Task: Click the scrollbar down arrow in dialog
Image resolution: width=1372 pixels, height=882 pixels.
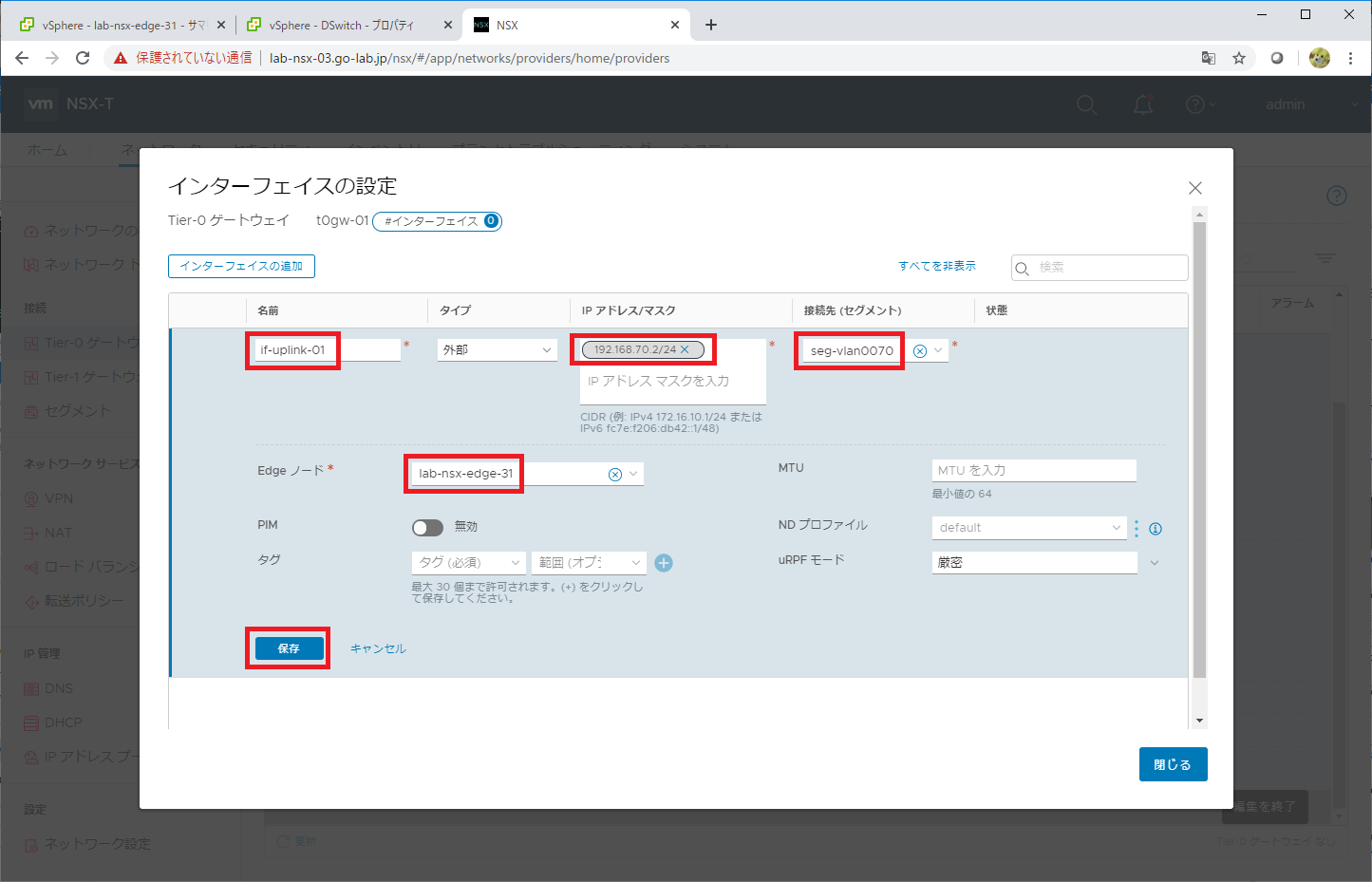Action: point(1199,721)
